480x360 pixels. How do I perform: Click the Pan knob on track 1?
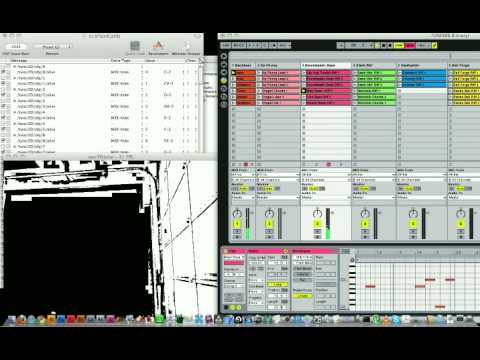point(237,213)
